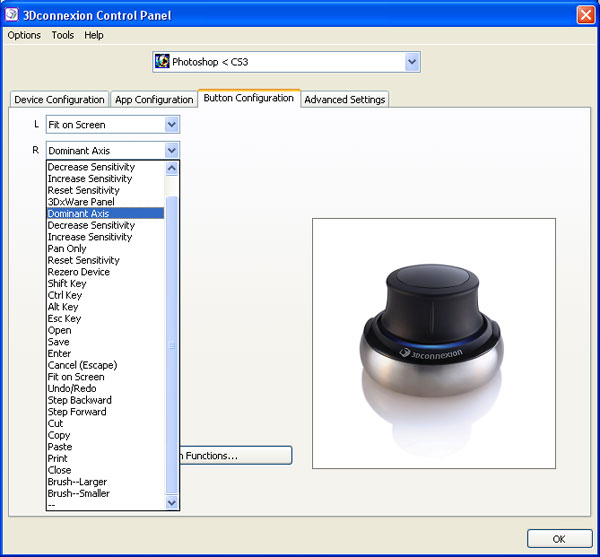600x557 pixels.
Task: Select Ctrl Key option
Action: (x=105, y=295)
